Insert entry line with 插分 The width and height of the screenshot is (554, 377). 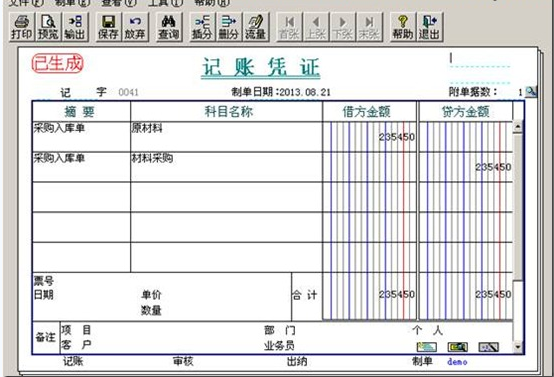tap(202, 27)
